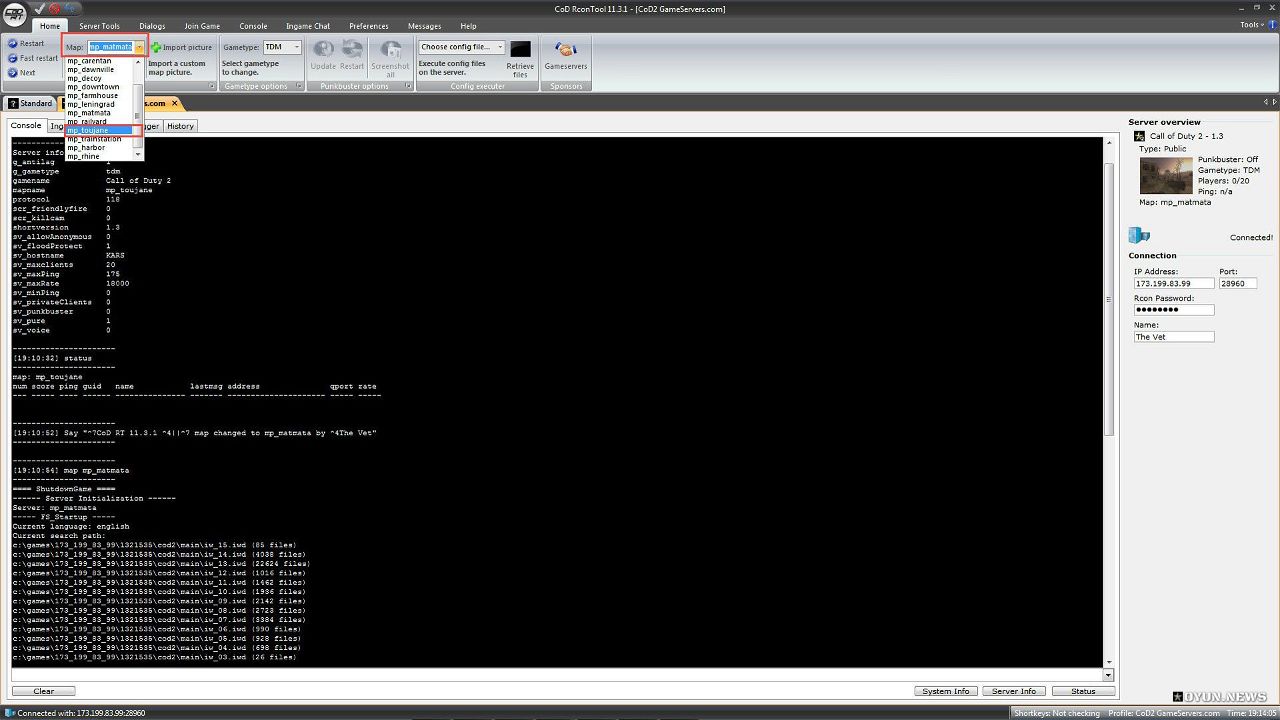Click the Clear console button
Screen dimensions: 1280x720
click(x=44, y=691)
